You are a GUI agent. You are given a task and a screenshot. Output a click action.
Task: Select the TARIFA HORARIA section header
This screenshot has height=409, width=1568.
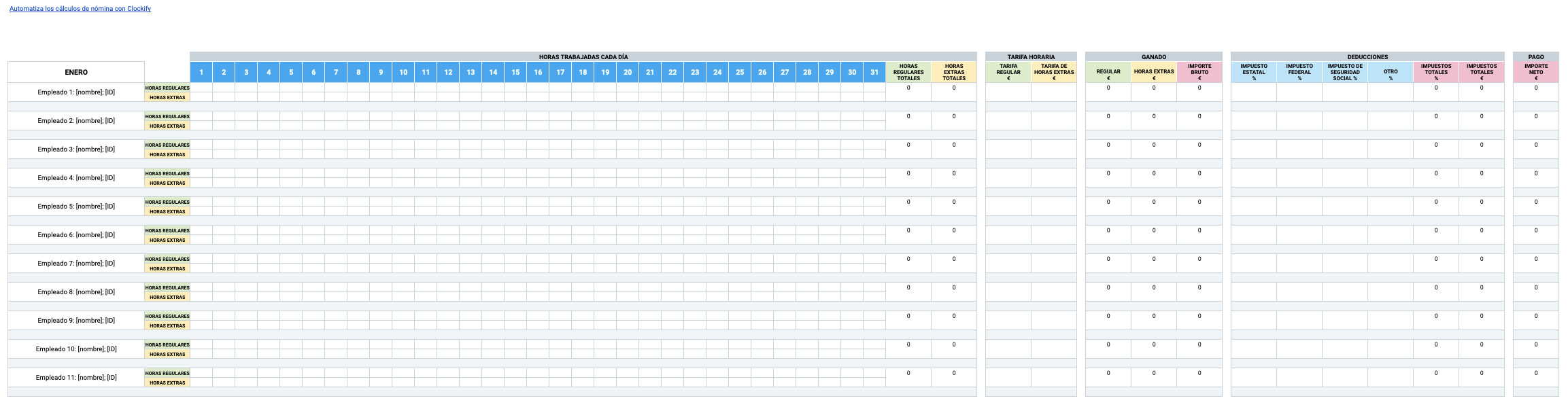click(1031, 57)
